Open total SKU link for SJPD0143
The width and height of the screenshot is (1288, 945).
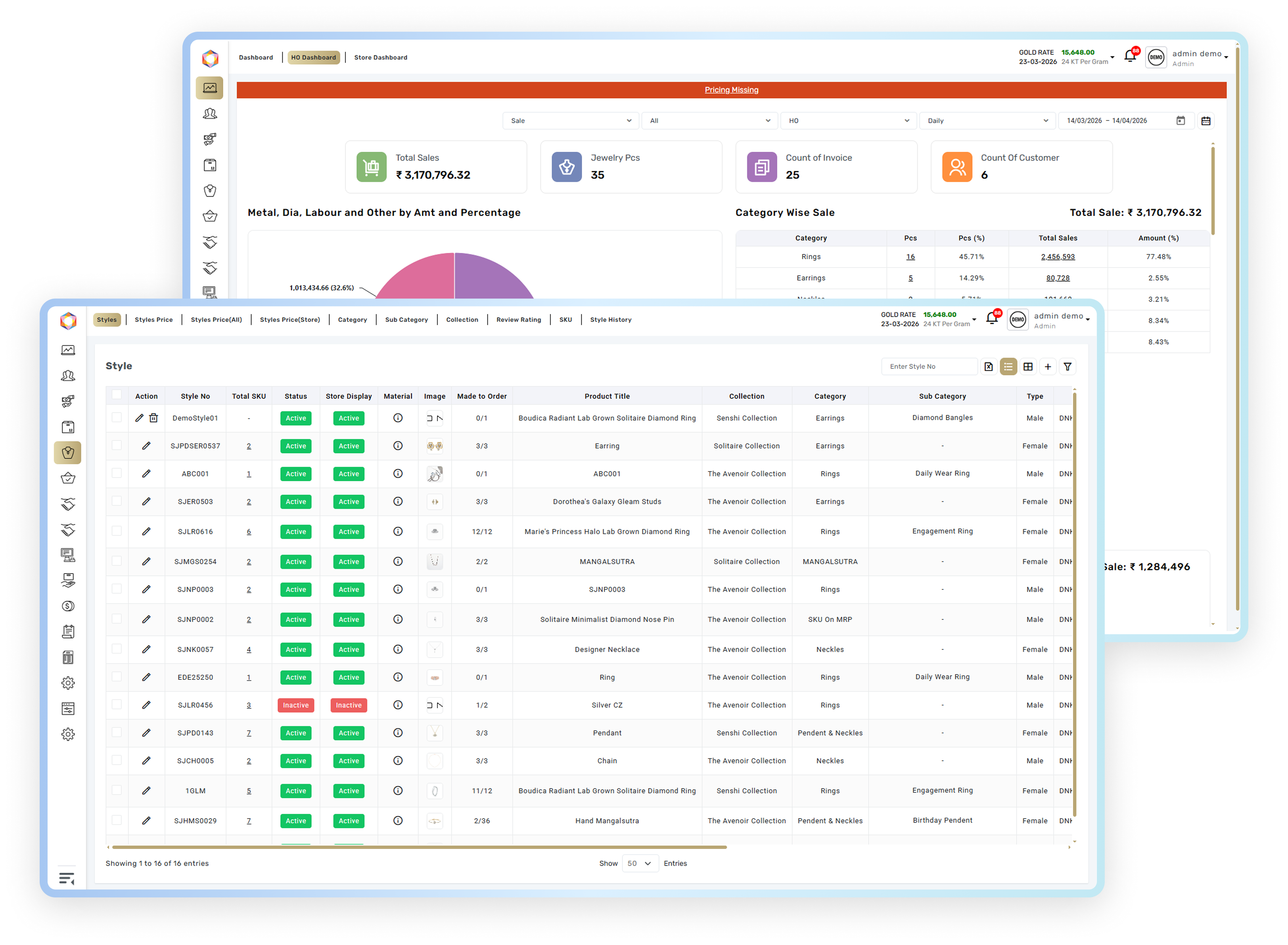pyautogui.click(x=249, y=733)
